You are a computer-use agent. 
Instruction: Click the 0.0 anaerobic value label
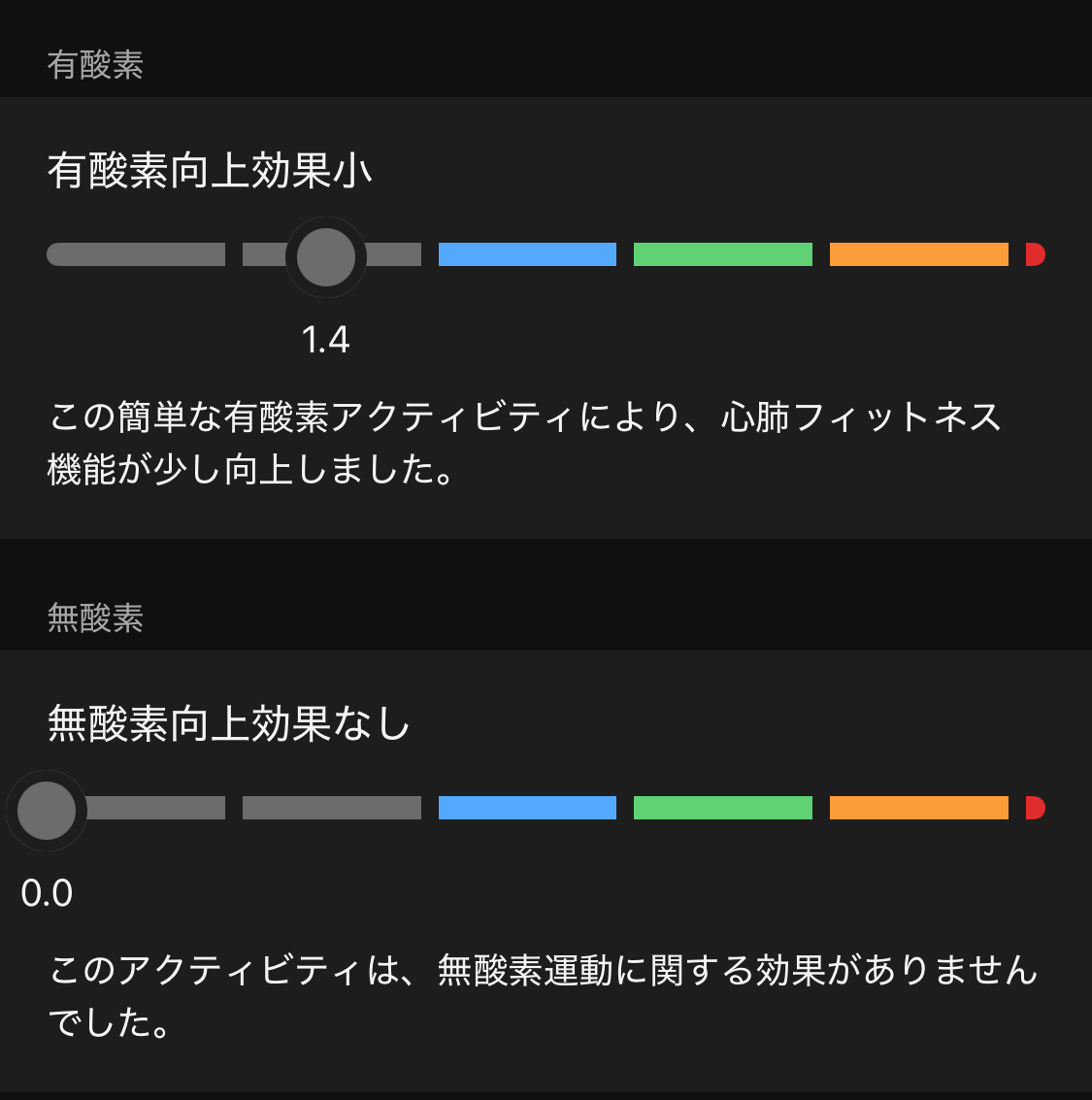coord(47,893)
